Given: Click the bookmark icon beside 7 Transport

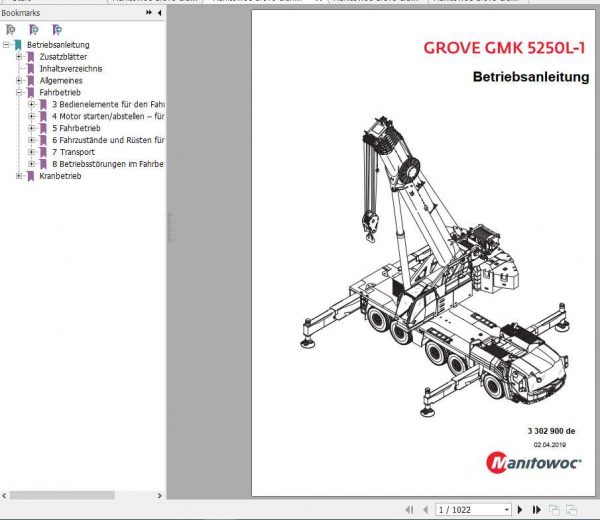Looking at the screenshot, I should (x=43, y=152).
